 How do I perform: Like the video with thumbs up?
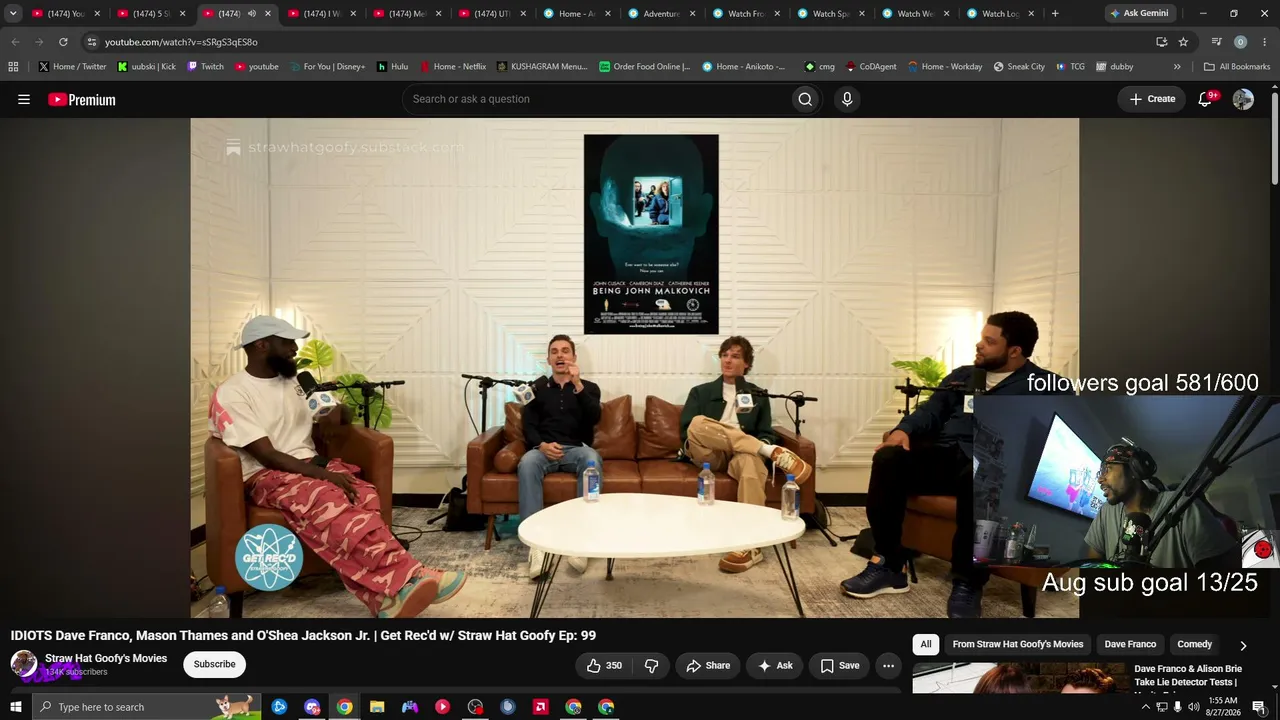pyautogui.click(x=604, y=665)
